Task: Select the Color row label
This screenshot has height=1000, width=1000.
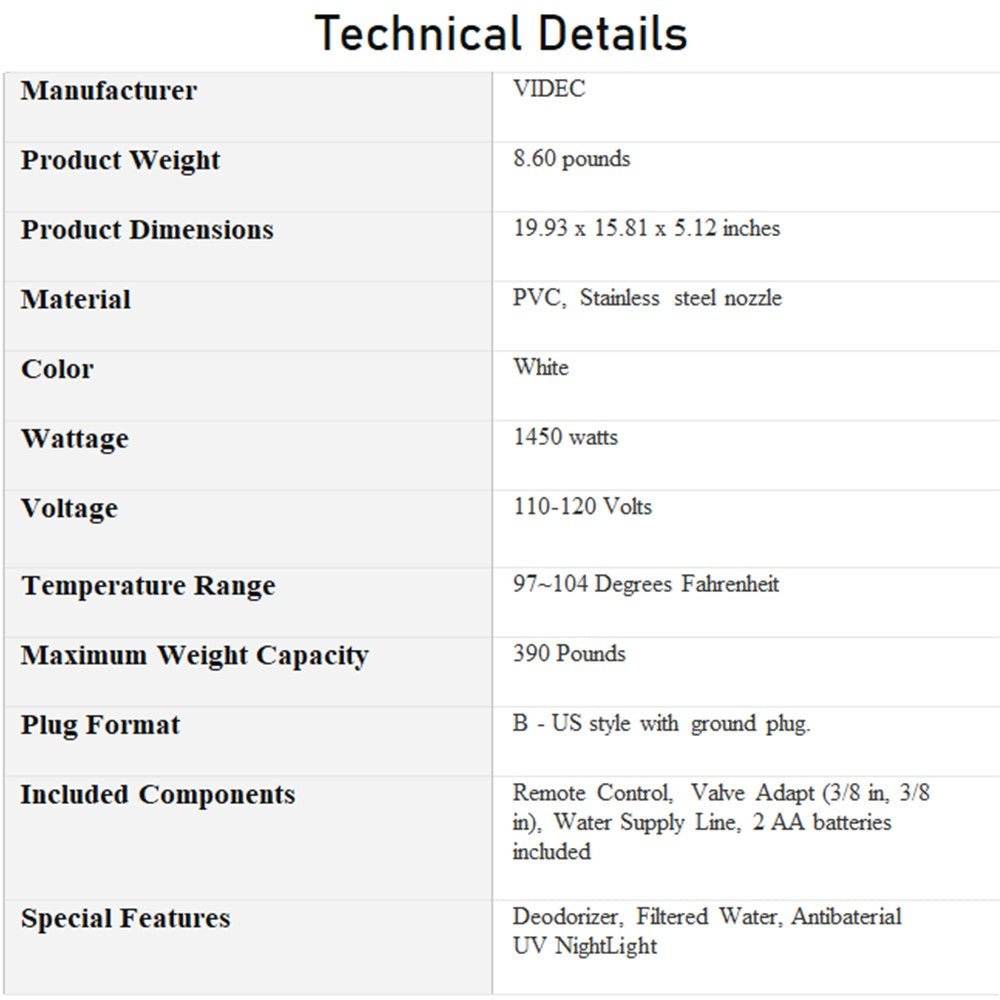Action: 57,369
